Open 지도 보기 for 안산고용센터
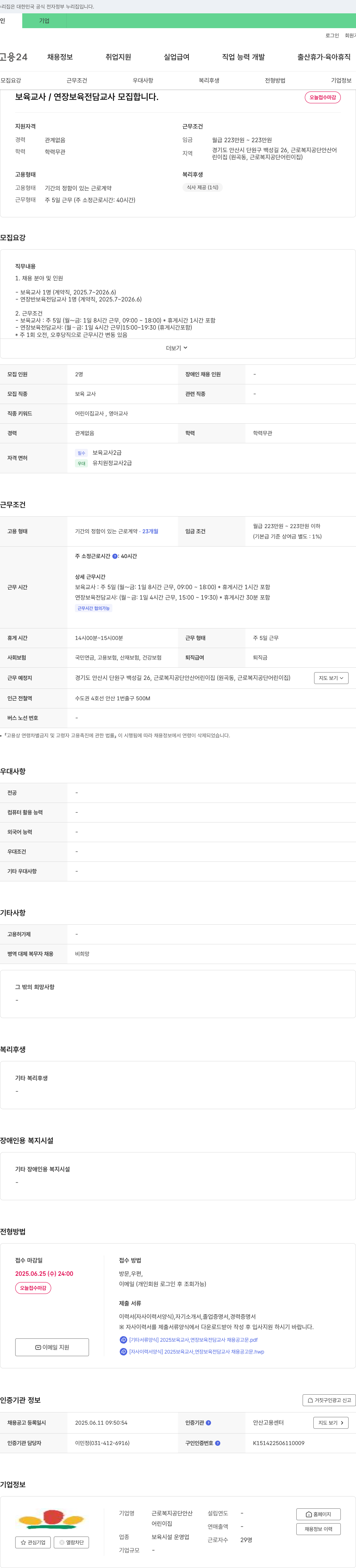This screenshot has height=1568, width=356. pos(331,1423)
